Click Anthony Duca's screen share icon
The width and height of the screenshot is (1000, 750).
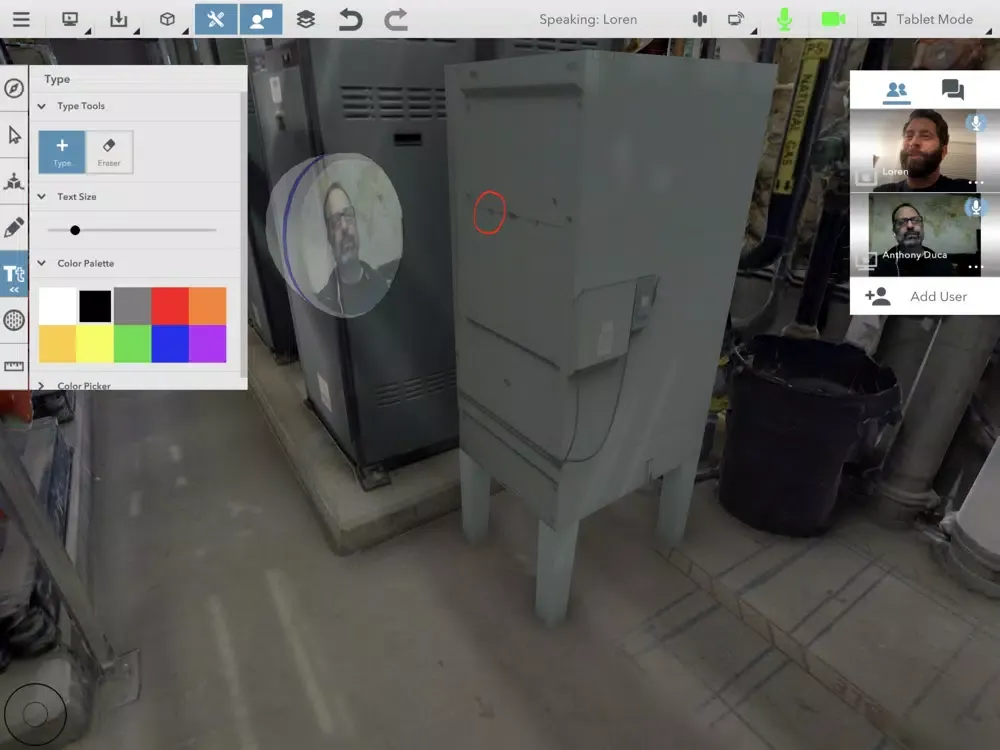pos(865,260)
